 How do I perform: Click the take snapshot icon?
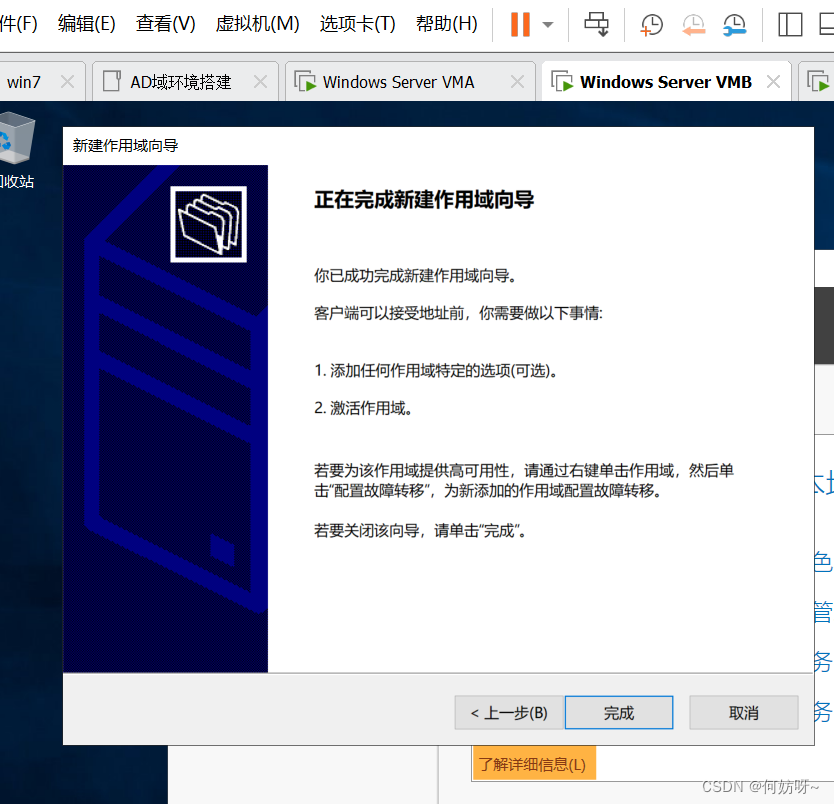pyautogui.click(x=651, y=24)
